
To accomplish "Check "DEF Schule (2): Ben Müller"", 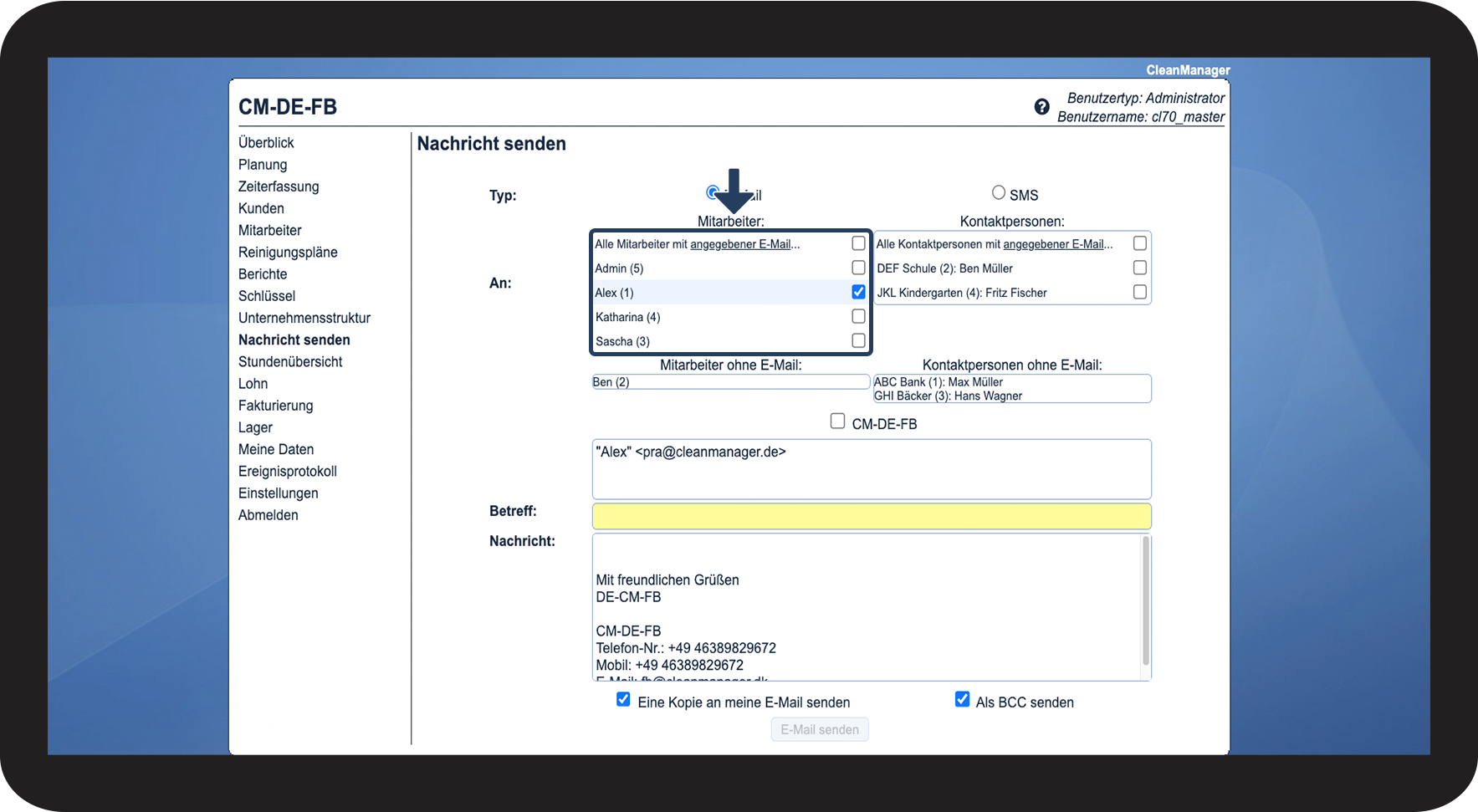I will click(x=1140, y=267).
